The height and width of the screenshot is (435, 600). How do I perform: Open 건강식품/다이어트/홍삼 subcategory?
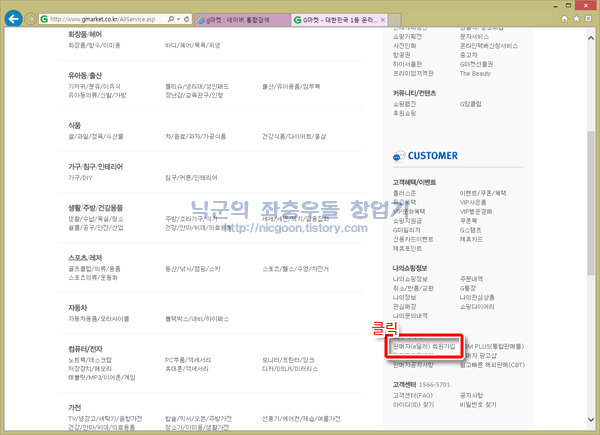point(294,136)
